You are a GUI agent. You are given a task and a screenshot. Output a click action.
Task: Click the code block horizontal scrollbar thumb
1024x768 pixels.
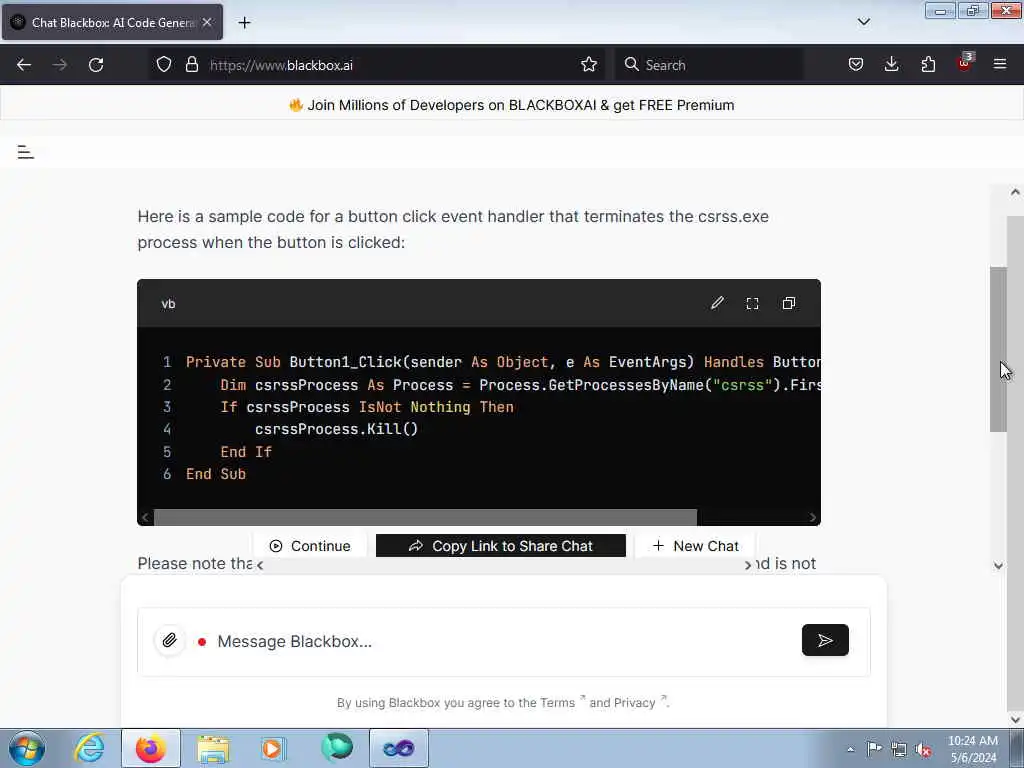pyautogui.click(x=425, y=517)
